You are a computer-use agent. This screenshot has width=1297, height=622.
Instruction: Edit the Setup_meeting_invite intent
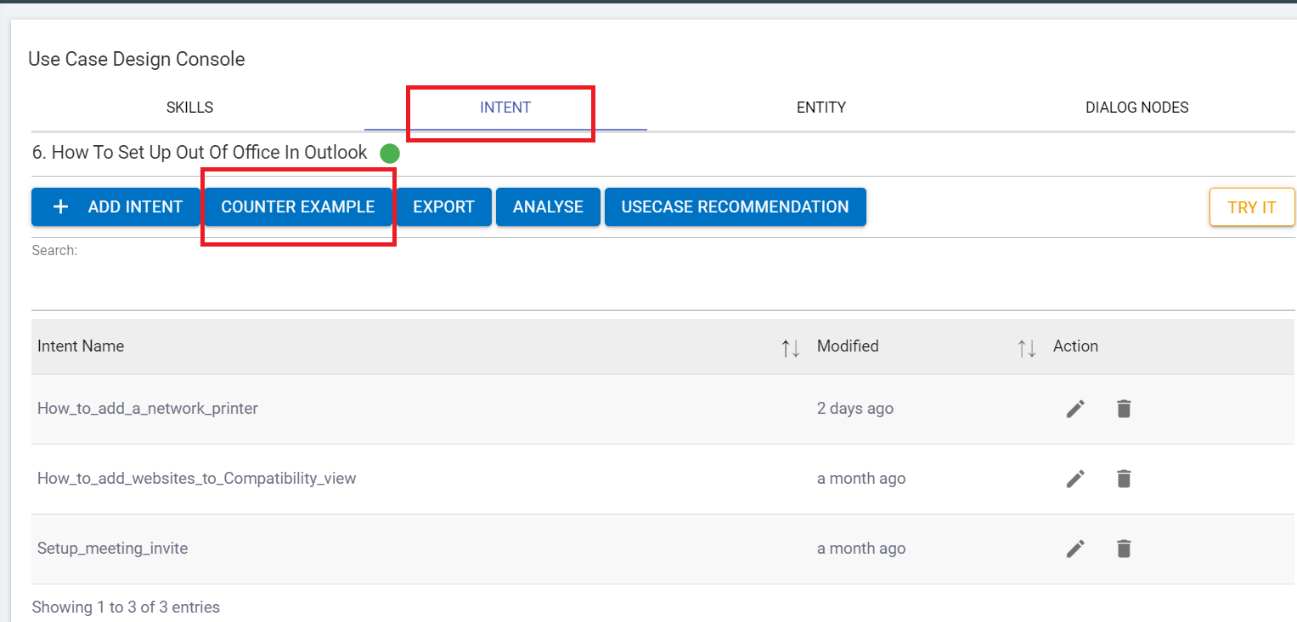[1075, 548]
